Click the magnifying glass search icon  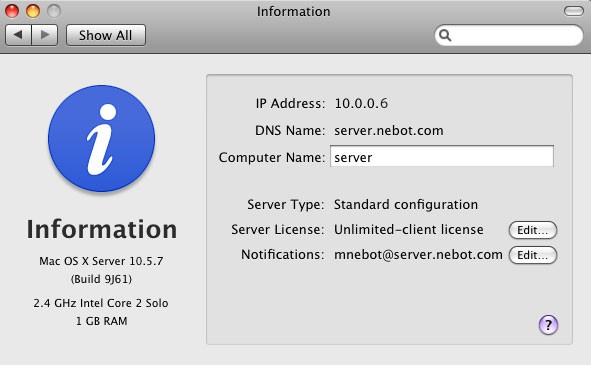coord(445,35)
